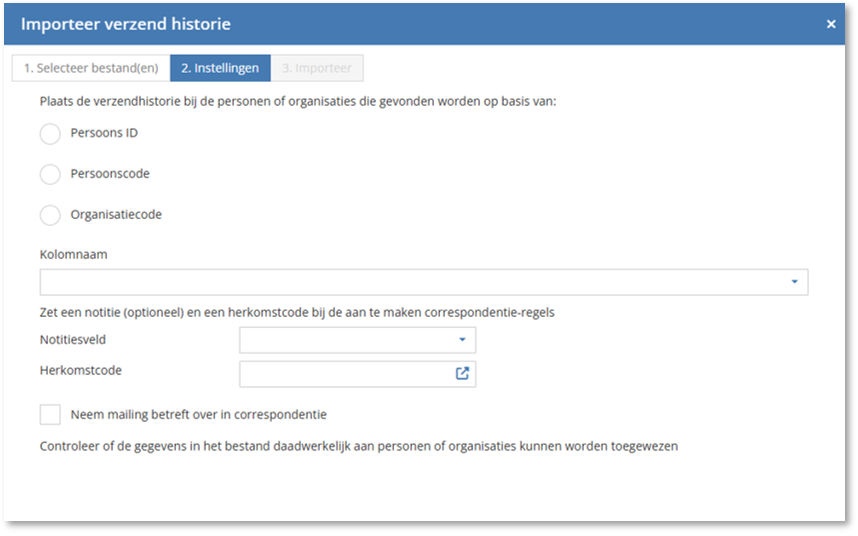Open the Herkomstcode lookup icon
This screenshot has height=536, width=858.
(462, 374)
